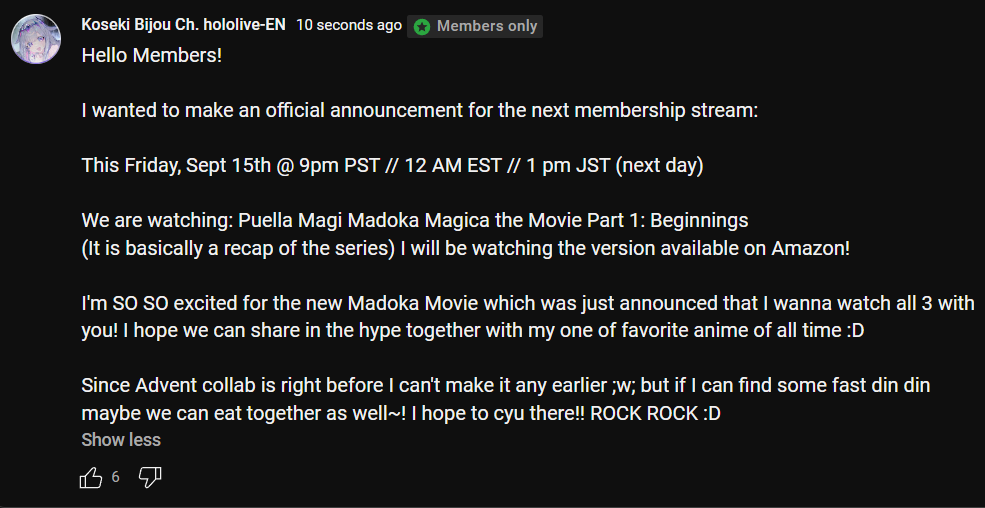This screenshot has height=508, width=985.
Task: Click the 'We are watching: Puella Magi' line
Action: [x=415, y=221]
